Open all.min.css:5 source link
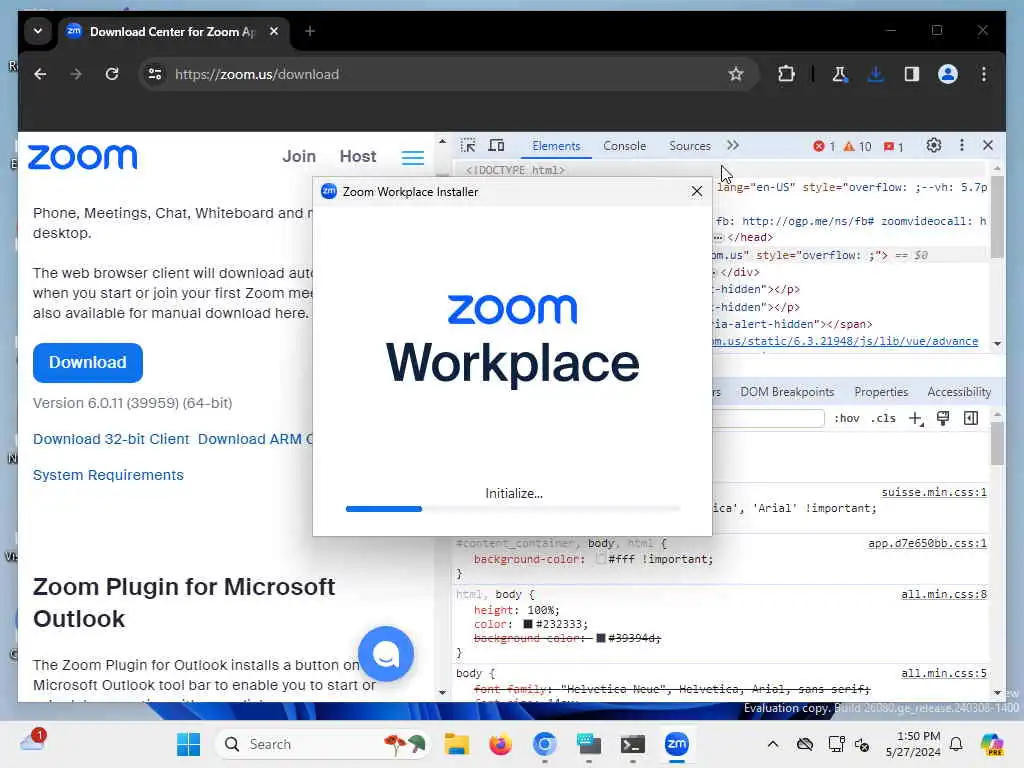 point(944,673)
